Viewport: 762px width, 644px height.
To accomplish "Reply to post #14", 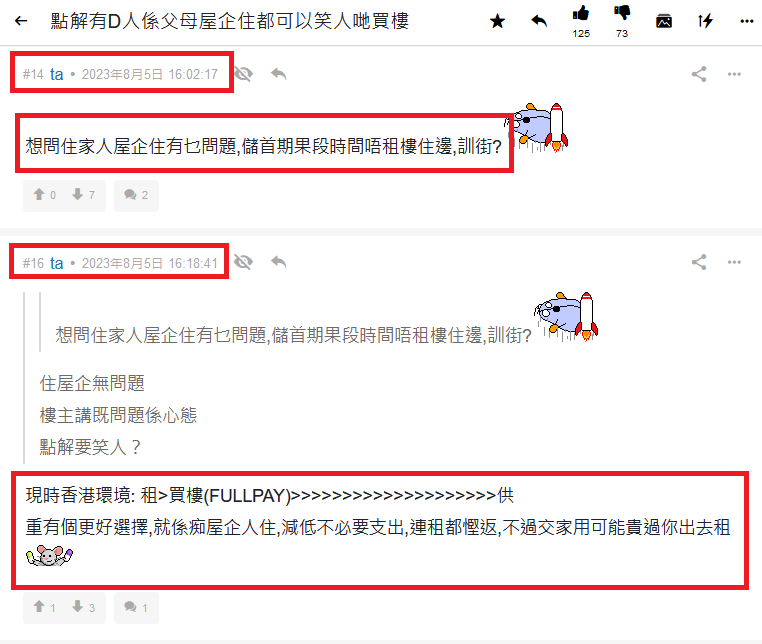I will [278, 74].
